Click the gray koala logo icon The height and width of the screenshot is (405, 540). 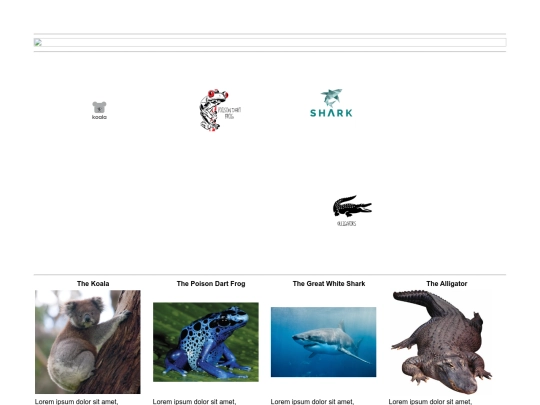pos(99,111)
